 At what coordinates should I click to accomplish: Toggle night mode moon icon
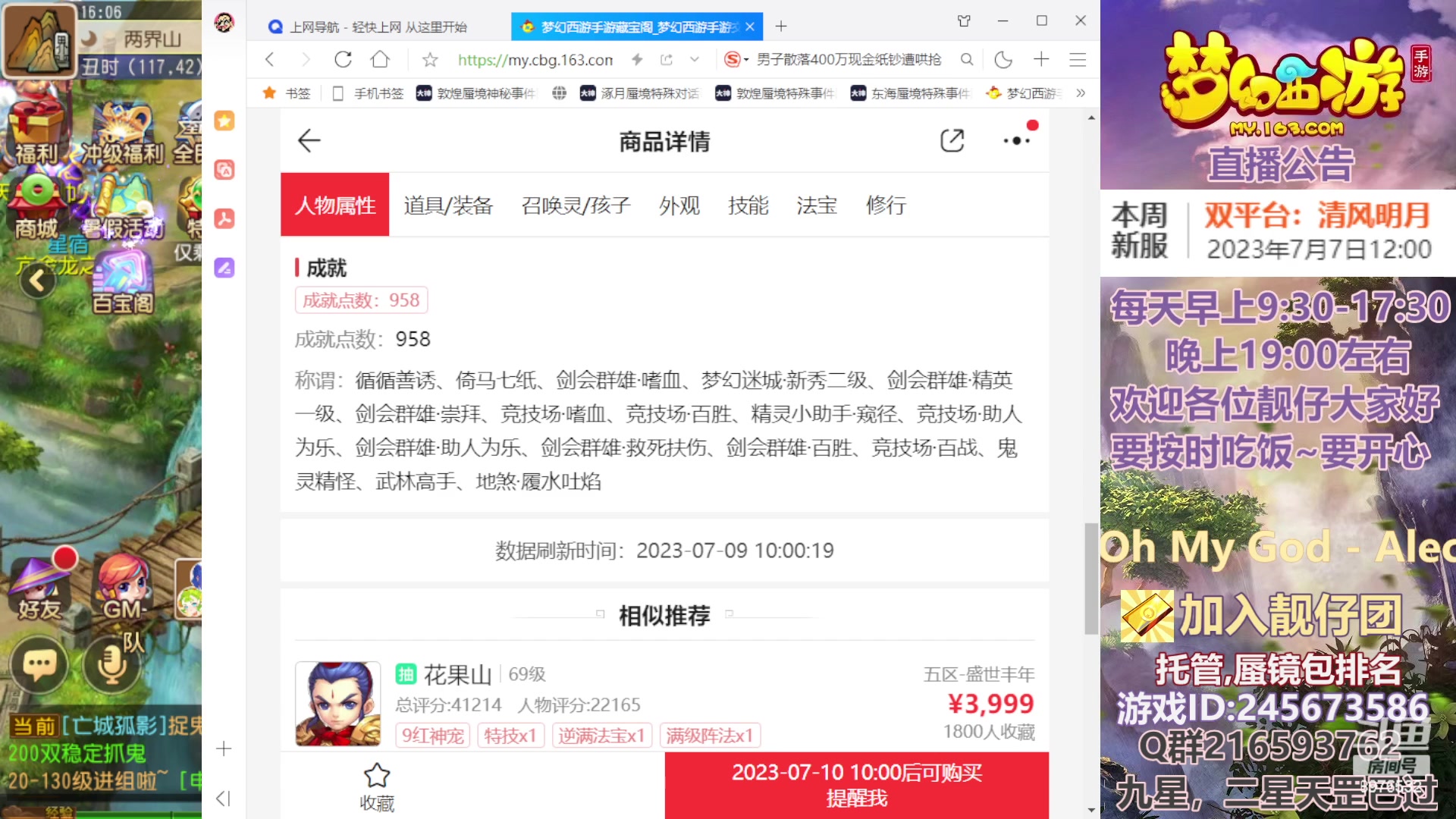tap(1003, 59)
